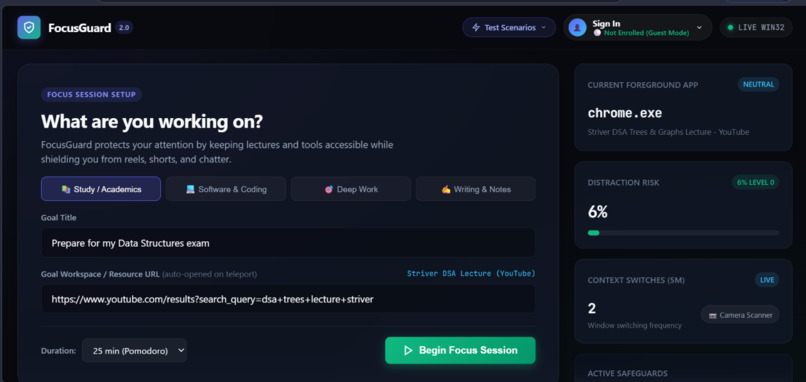This screenshot has width=806, height=382.
Task: Click the FocusGuard app name
Action: tap(80, 28)
